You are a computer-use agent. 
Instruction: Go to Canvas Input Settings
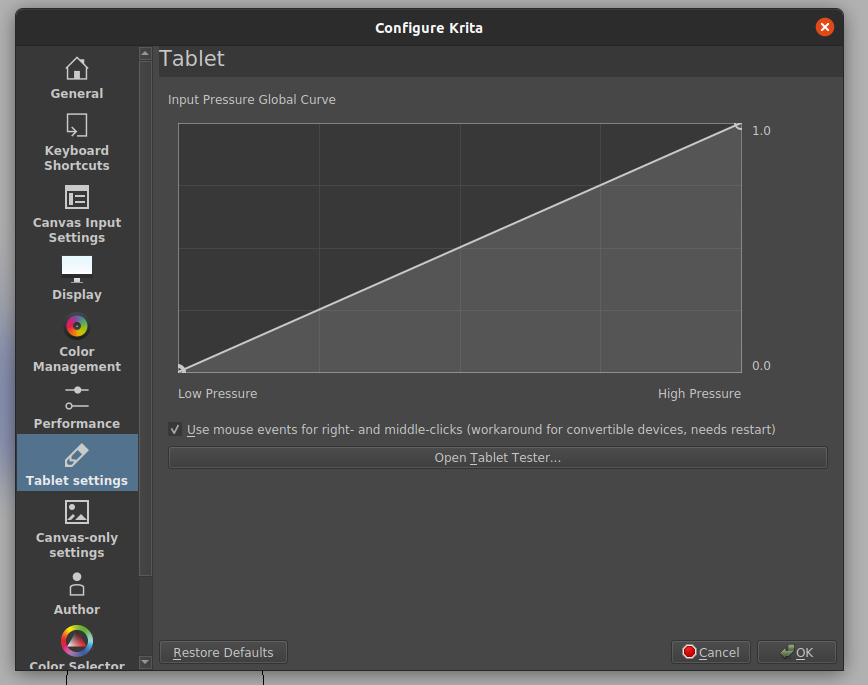click(x=77, y=214)
